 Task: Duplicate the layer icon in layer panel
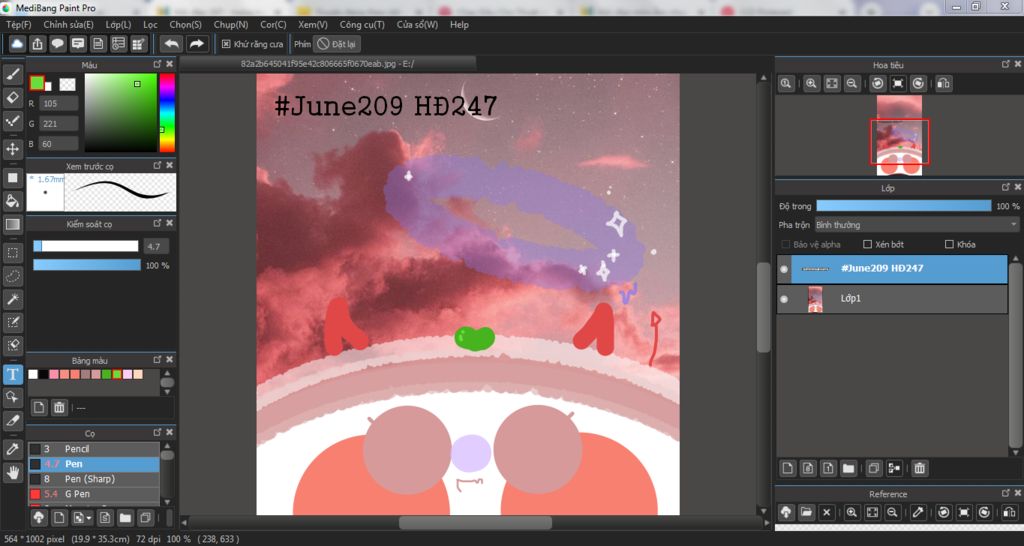point(874,468)
